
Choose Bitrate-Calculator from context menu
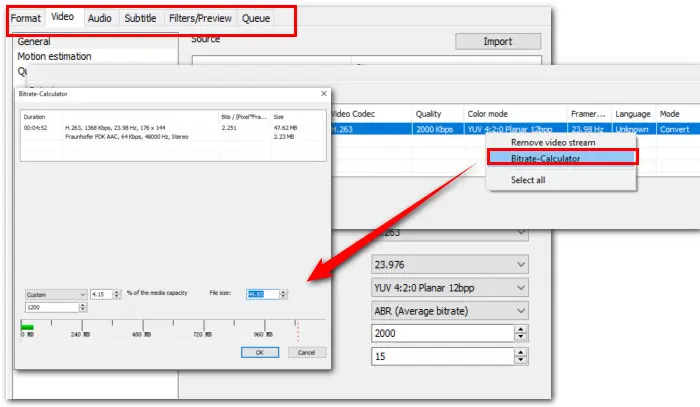tap(562, 158)
